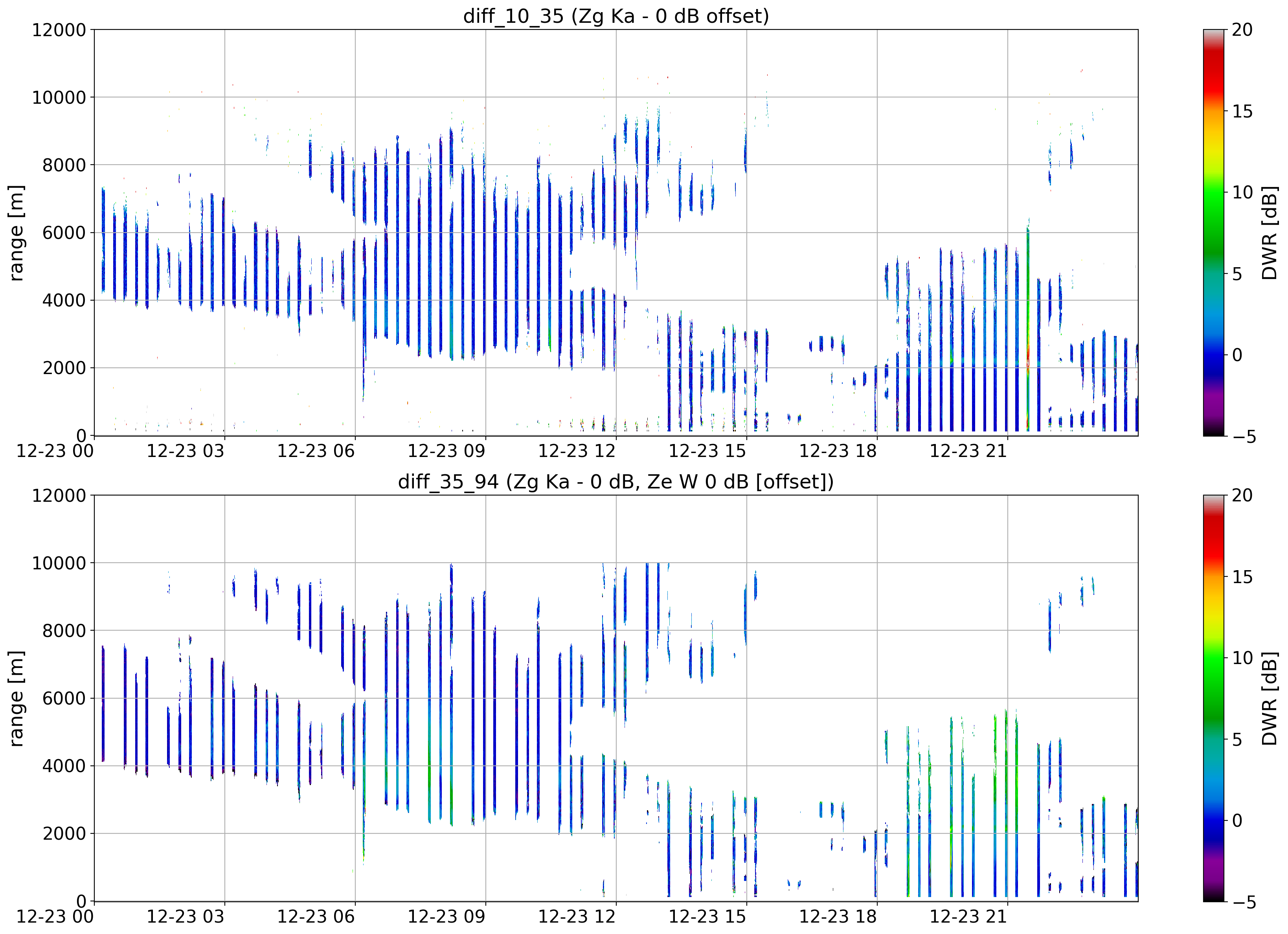This screenshot has width=1288, height=934.
Task: Click the '12-23 00' time tick under diff_35_94 plot
Action: [55, 916]
